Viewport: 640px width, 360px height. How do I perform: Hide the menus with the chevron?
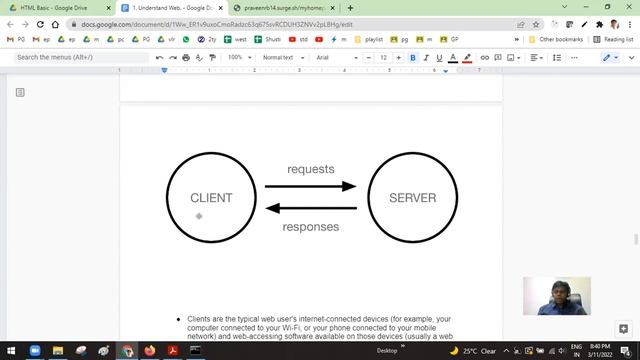coord(631,58)
